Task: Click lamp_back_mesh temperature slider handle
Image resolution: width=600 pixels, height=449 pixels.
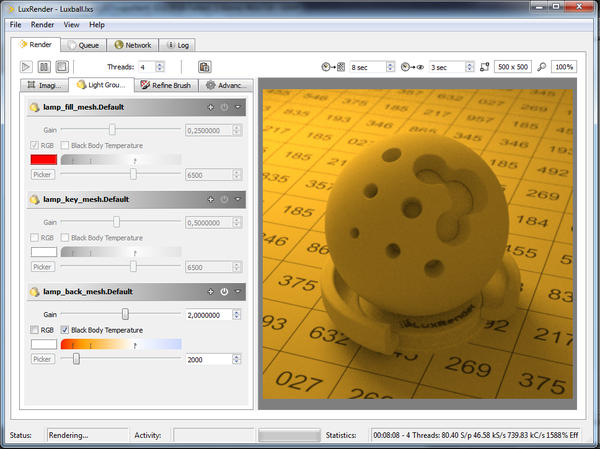Action: click(77, 359)
